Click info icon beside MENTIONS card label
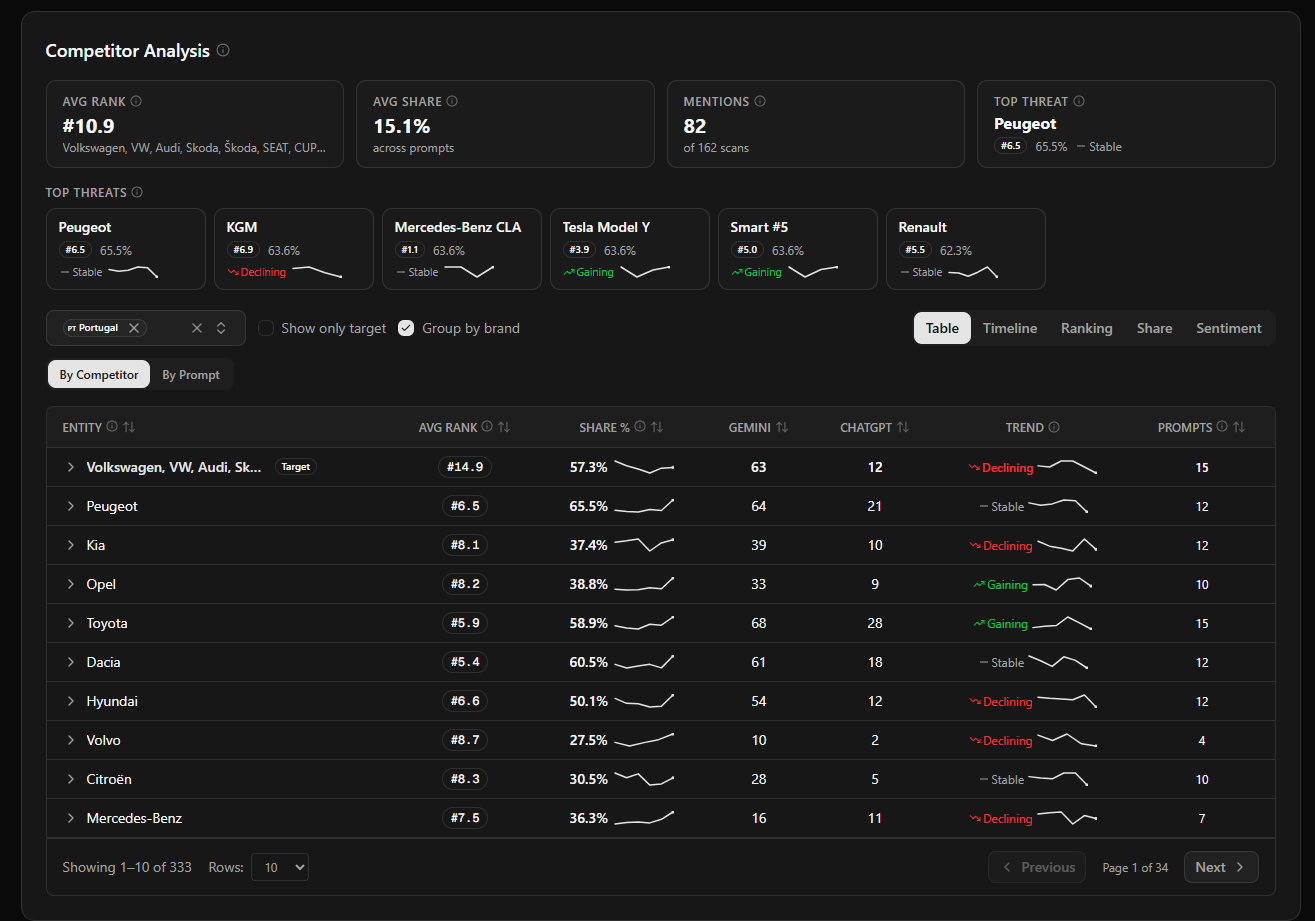The image size is (1315, 921). click(x=760, y=101)
